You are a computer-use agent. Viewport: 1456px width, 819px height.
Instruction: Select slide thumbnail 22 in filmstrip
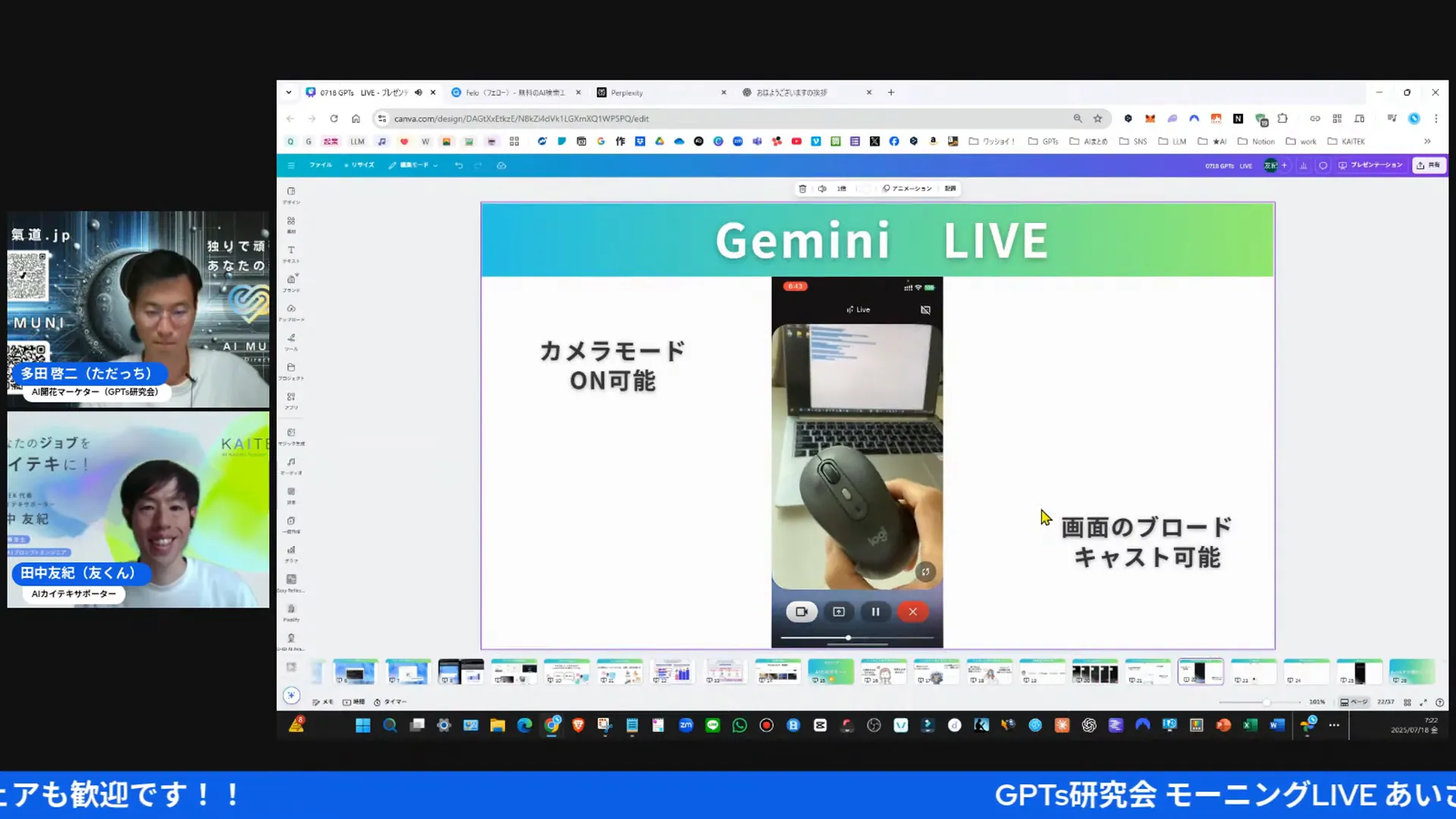pyautogui.click(x=1200, y=672)
